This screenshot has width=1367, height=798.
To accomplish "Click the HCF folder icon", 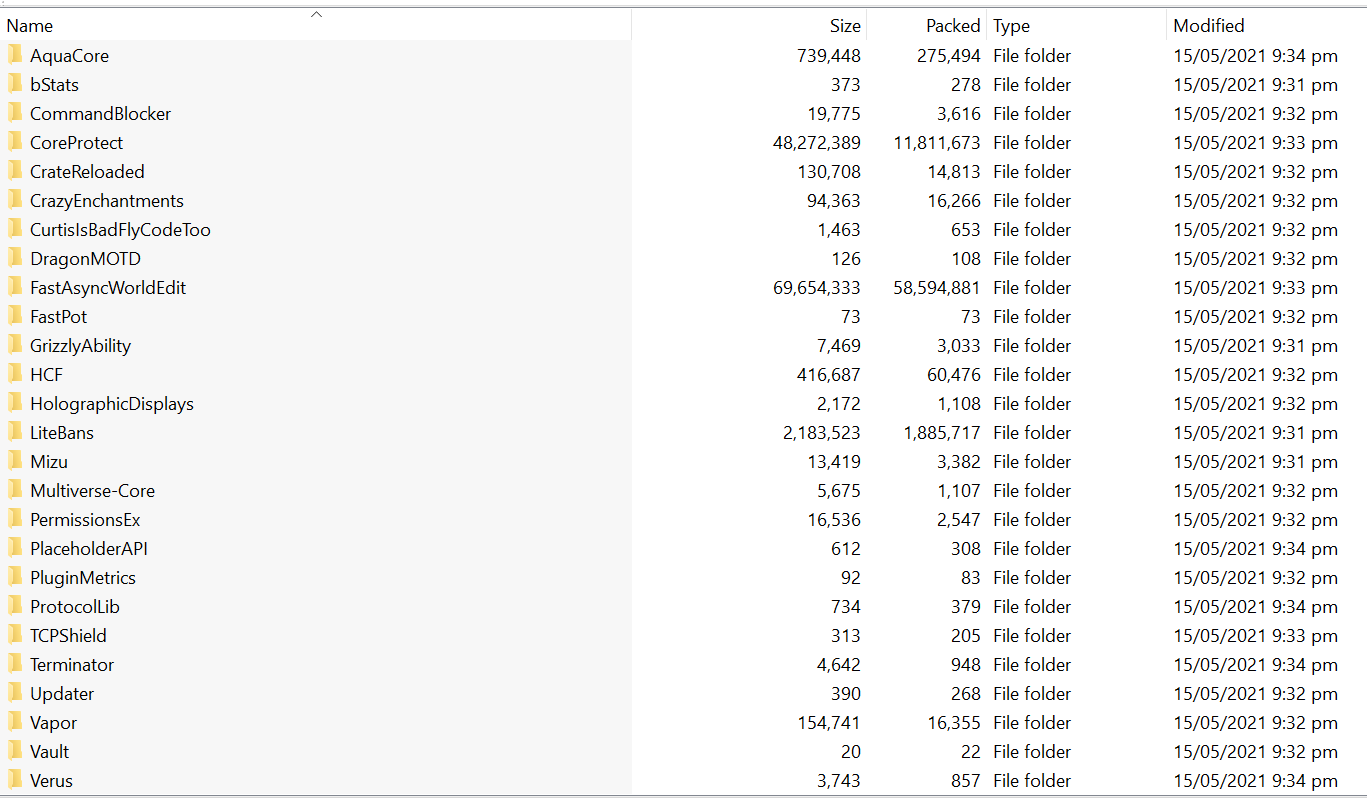I will click(x=15, y=374).
